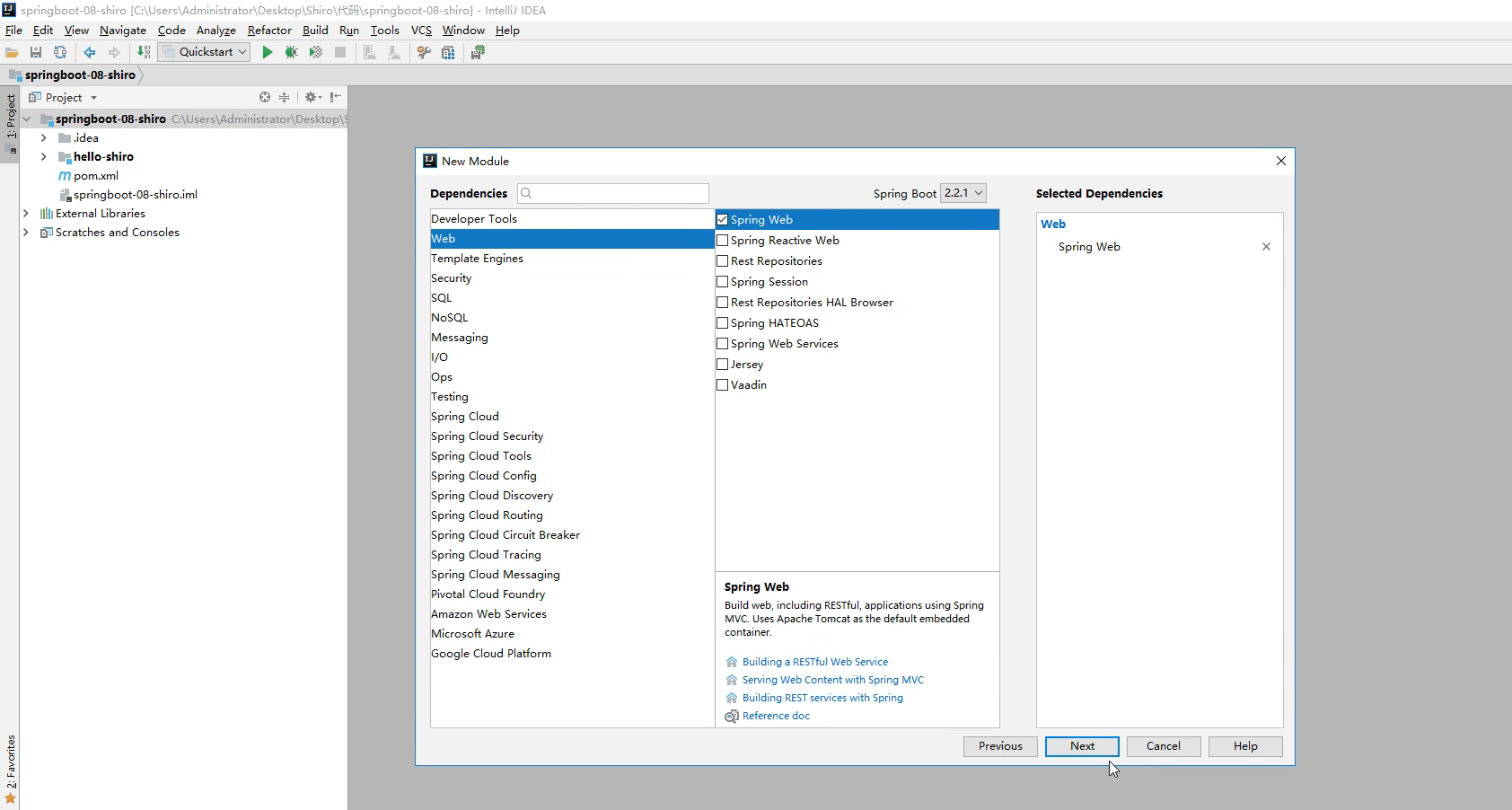Screen dimensions: 1512x810
Task: Open the Reference doc link
Action: (776, 716)
